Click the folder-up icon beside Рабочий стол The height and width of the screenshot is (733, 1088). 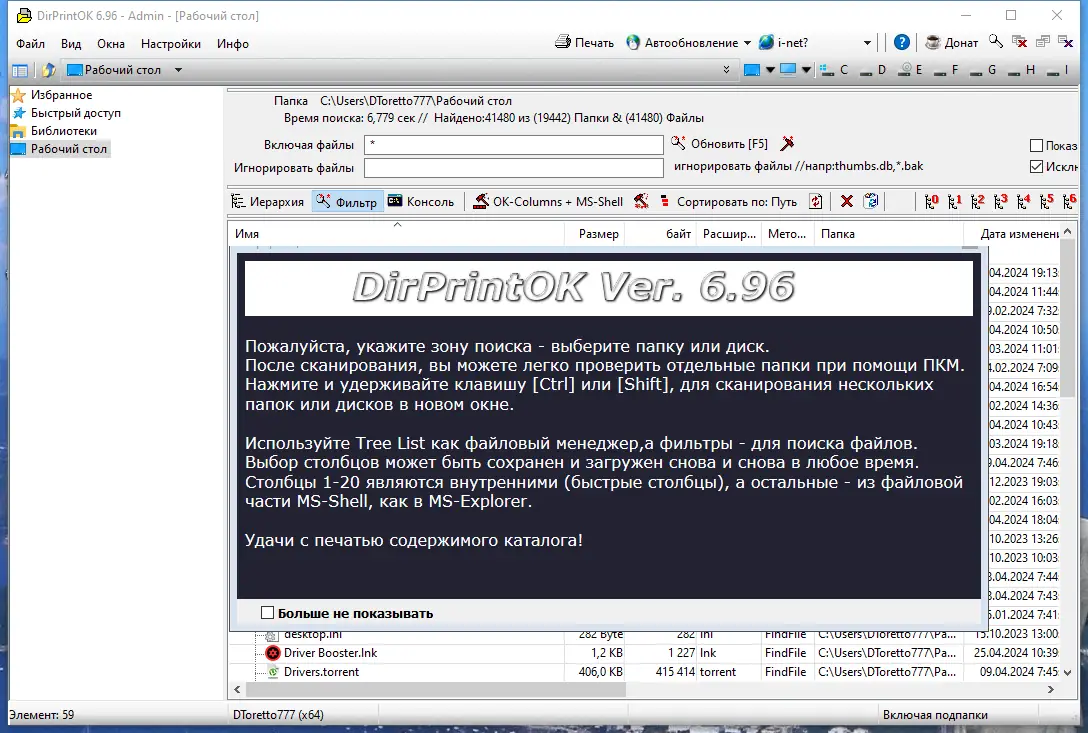coord(48,70)
